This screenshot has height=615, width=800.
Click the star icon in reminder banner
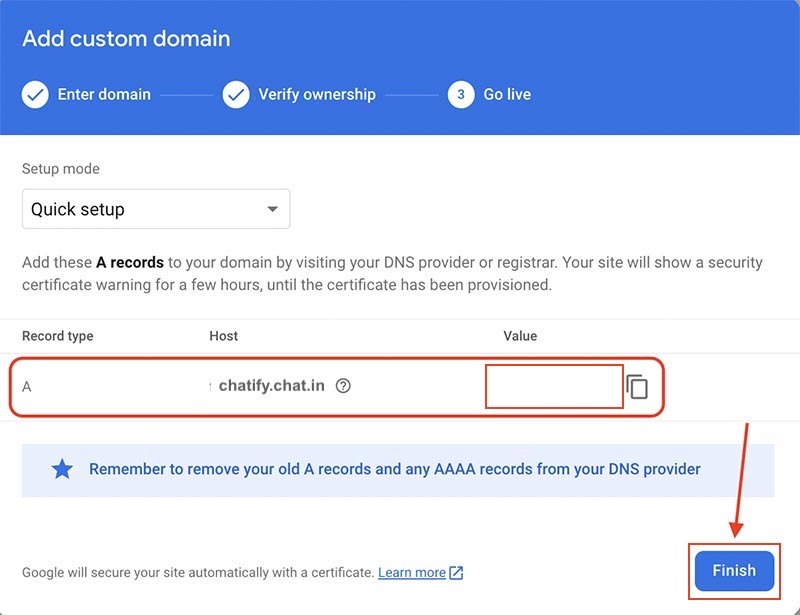point(62,469)
